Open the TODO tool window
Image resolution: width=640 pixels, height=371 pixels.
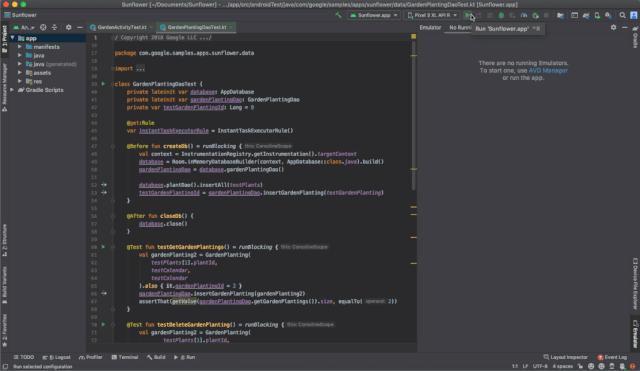tap(24, 357)
